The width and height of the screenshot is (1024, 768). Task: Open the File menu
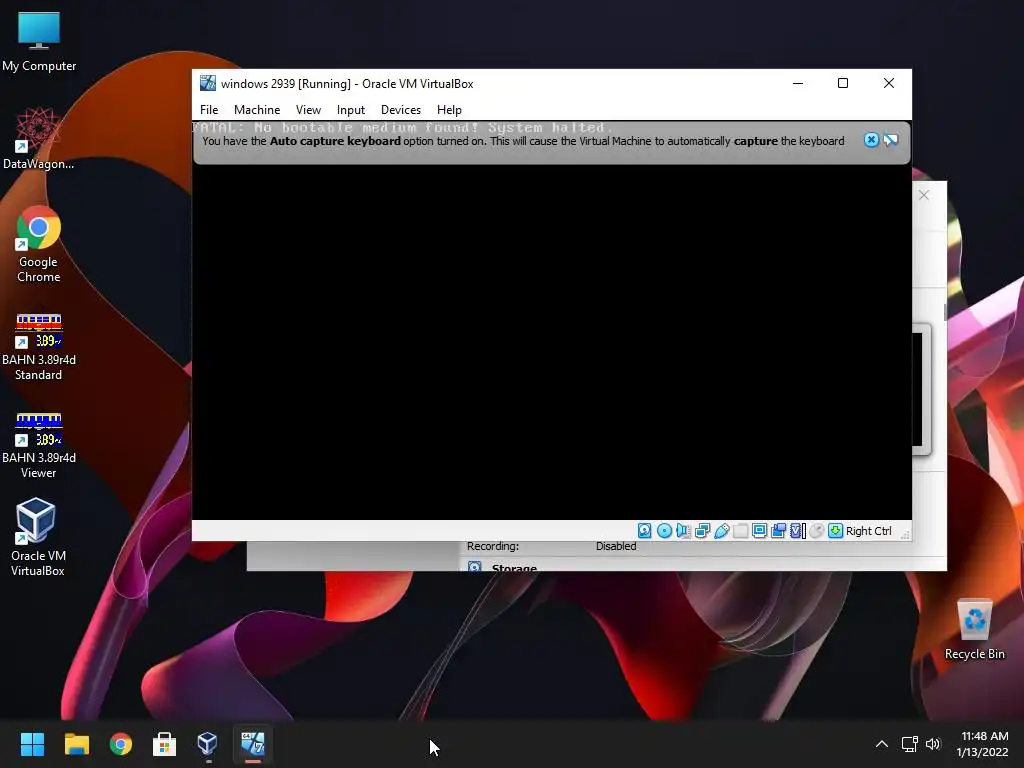tap(209, 110)
